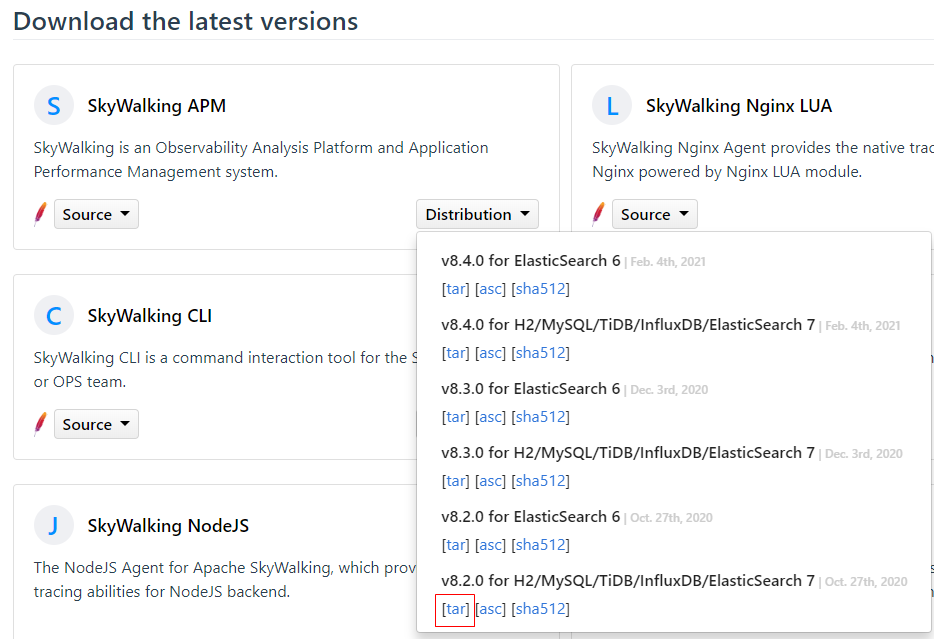Click the SkyWalking NodeJS 'J' avatar icon

54,525
